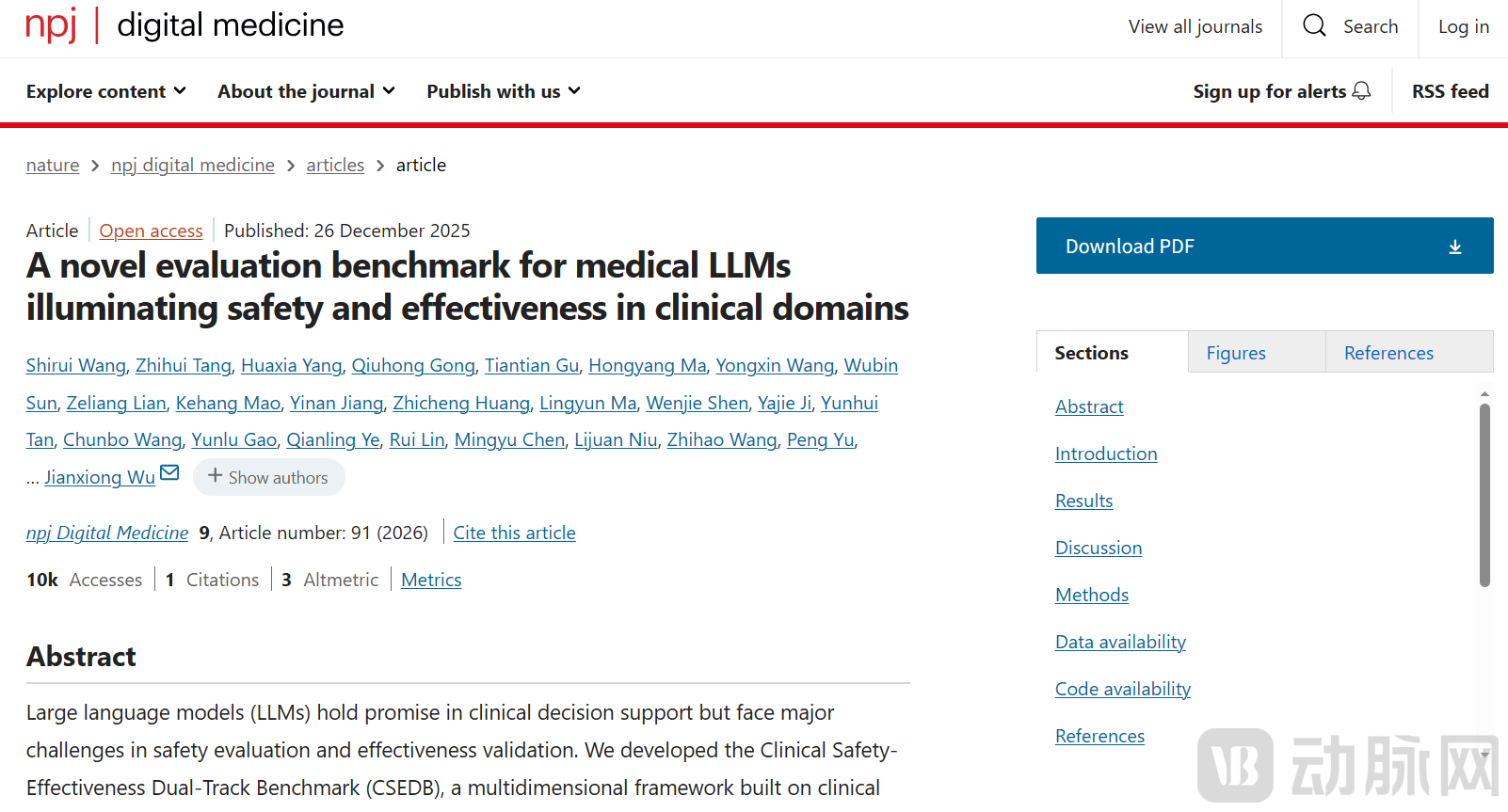Click the download arrow icon on PDF button
The width and height of the screenshot is (1508, 812).
coord(1454,247)
